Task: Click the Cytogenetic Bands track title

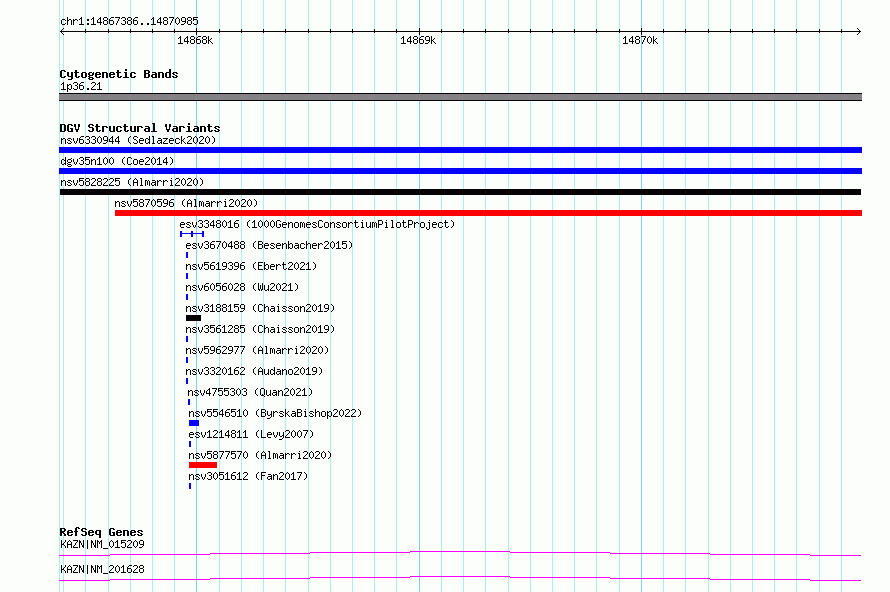Action: coord(119,74)
